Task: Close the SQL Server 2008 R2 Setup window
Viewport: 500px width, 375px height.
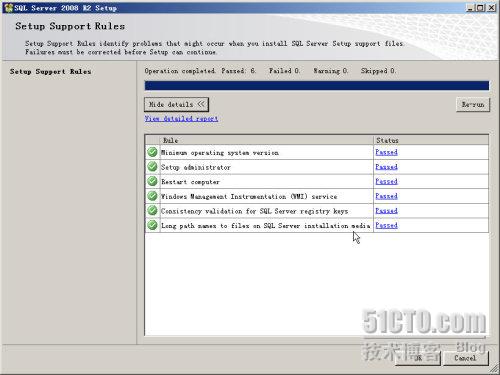Action: 491,8
